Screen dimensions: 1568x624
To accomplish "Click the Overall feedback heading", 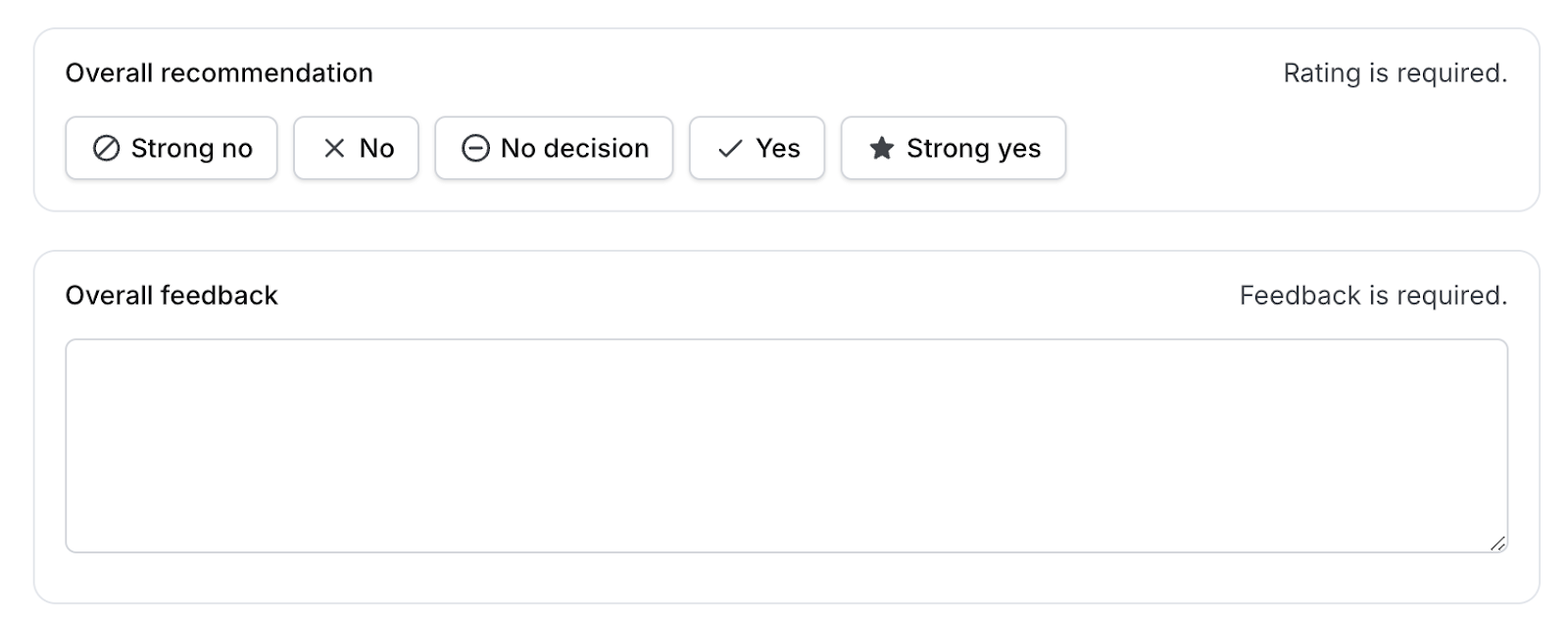I will (x=171, y=296).
